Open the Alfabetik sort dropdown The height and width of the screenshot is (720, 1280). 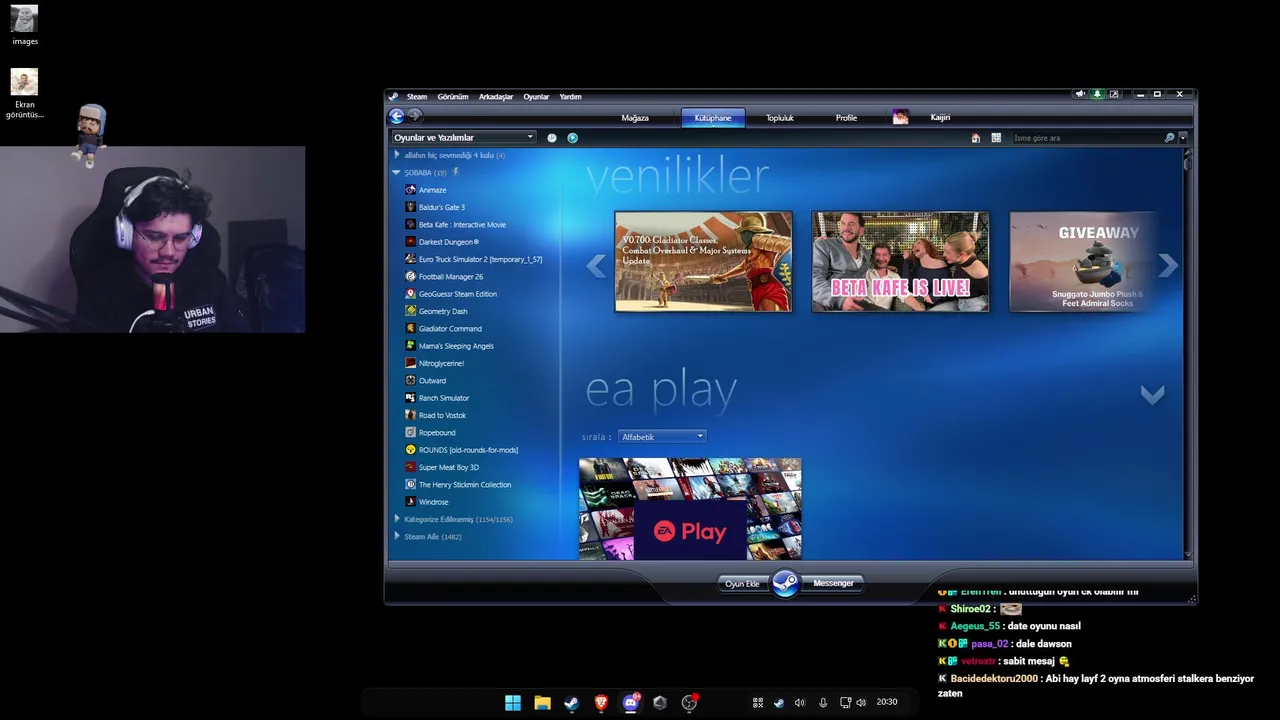[x=662, y=437]
